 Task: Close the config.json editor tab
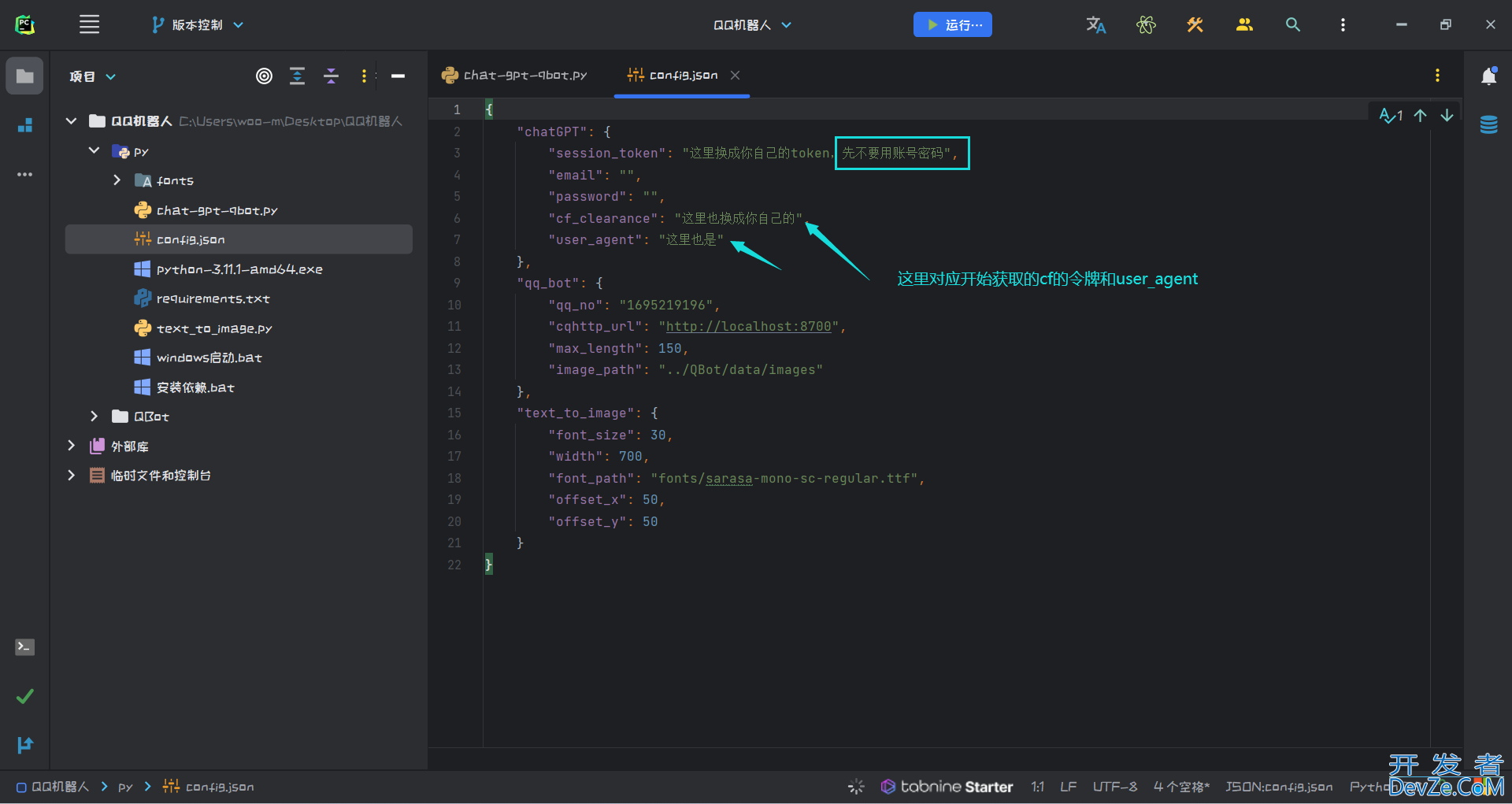click(x=735, y=75)
